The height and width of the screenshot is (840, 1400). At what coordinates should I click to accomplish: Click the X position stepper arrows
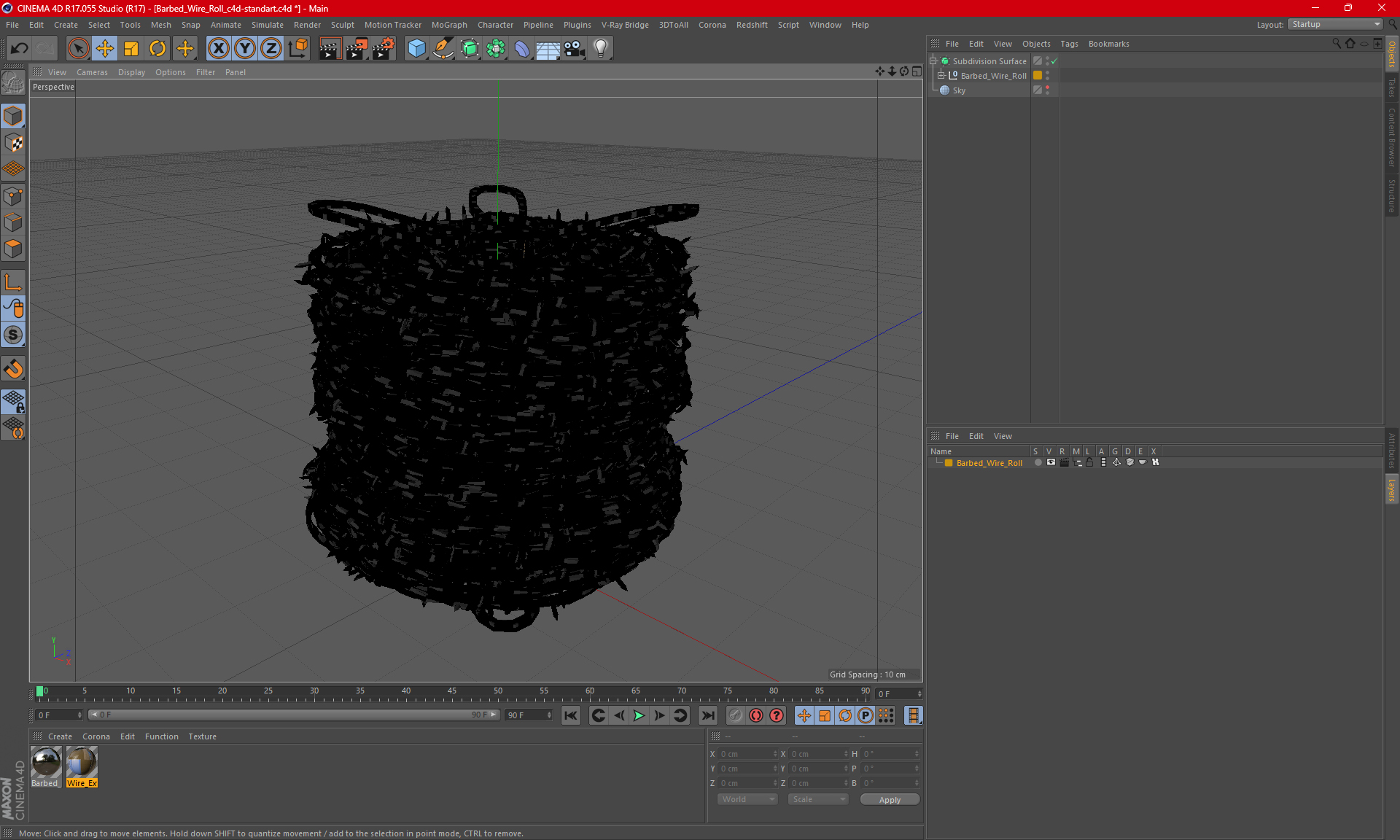click(775, 754)
